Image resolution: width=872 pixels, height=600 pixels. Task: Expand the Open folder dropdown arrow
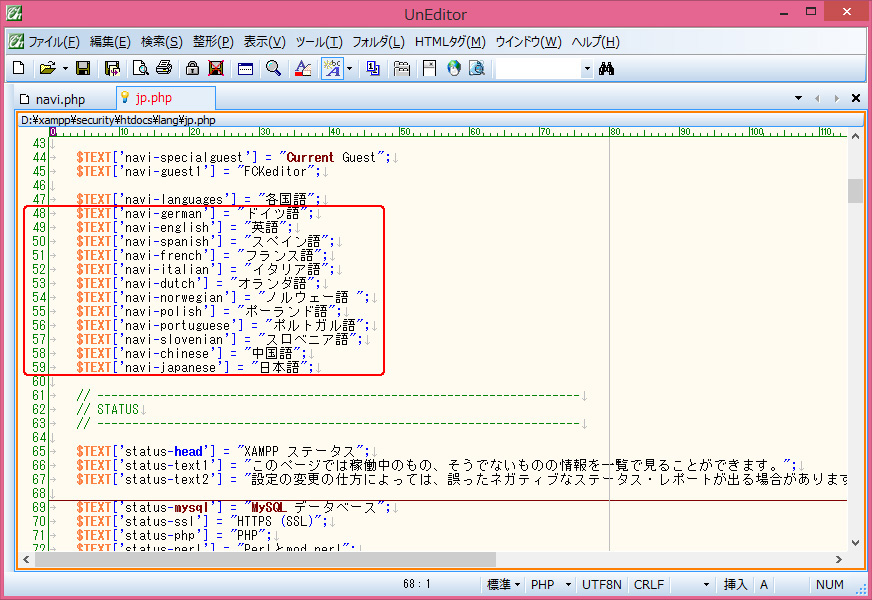click(x=65, y=68)
